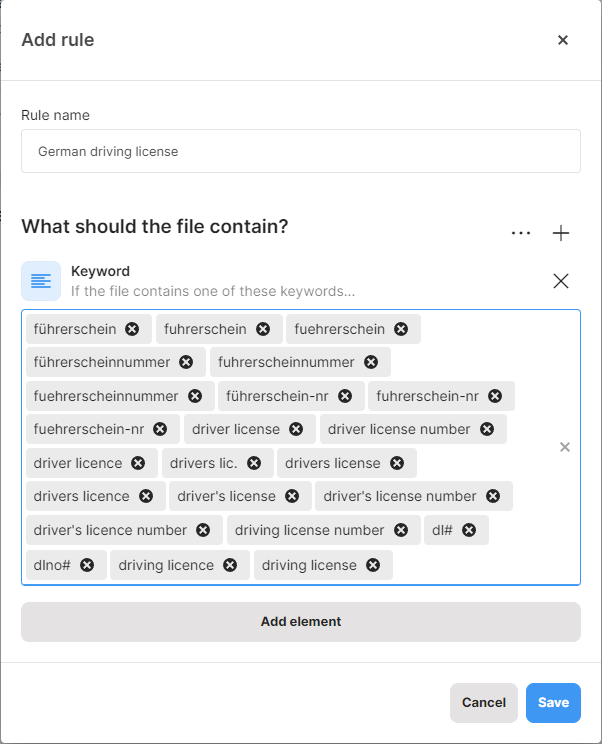Remove the Keyword element block
Image resolution: width=602 pixels, height=744 pixels.
tap(561, 281)
